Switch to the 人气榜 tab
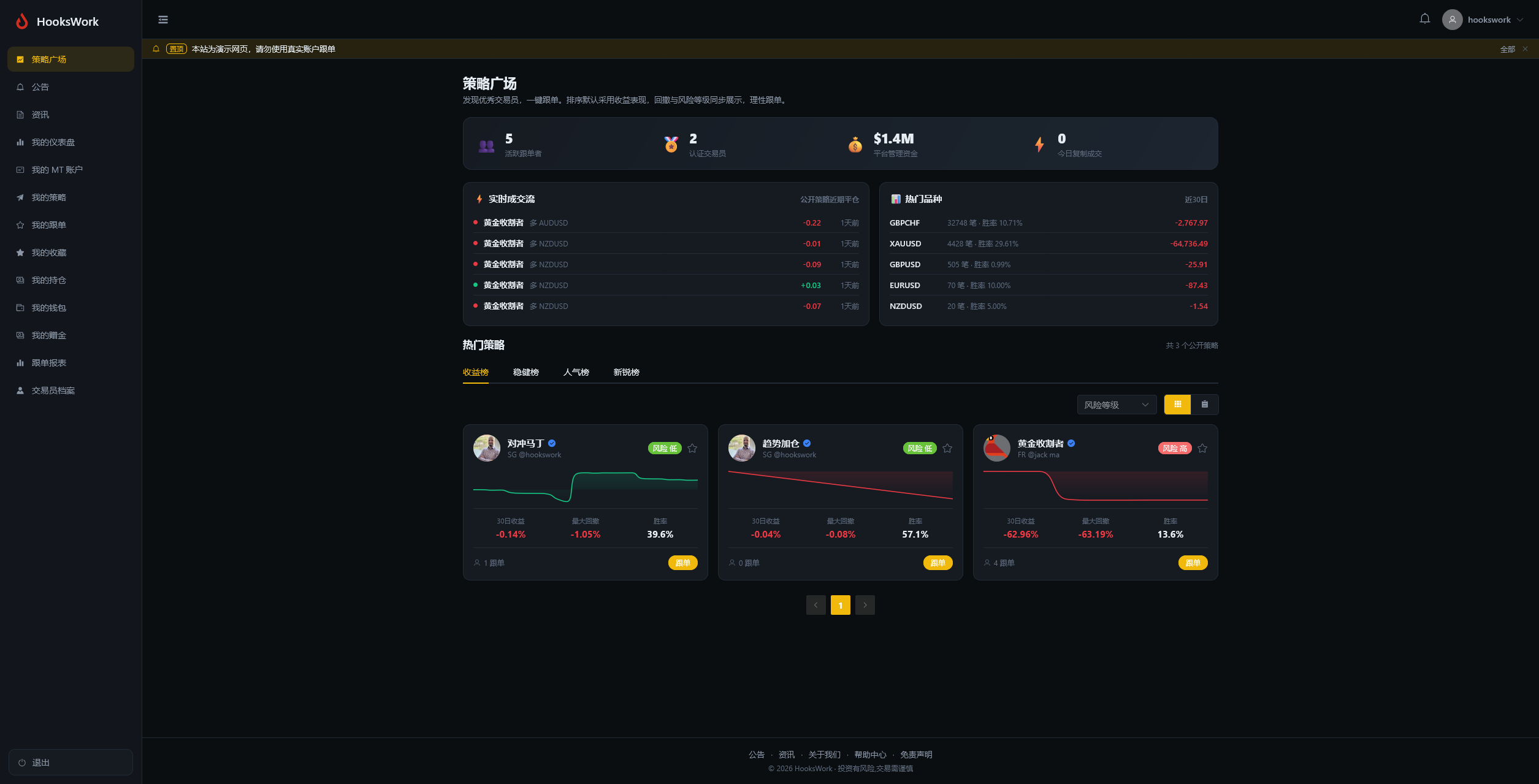The width and height of the screenshot is (1539, 784). pos(576,372)
